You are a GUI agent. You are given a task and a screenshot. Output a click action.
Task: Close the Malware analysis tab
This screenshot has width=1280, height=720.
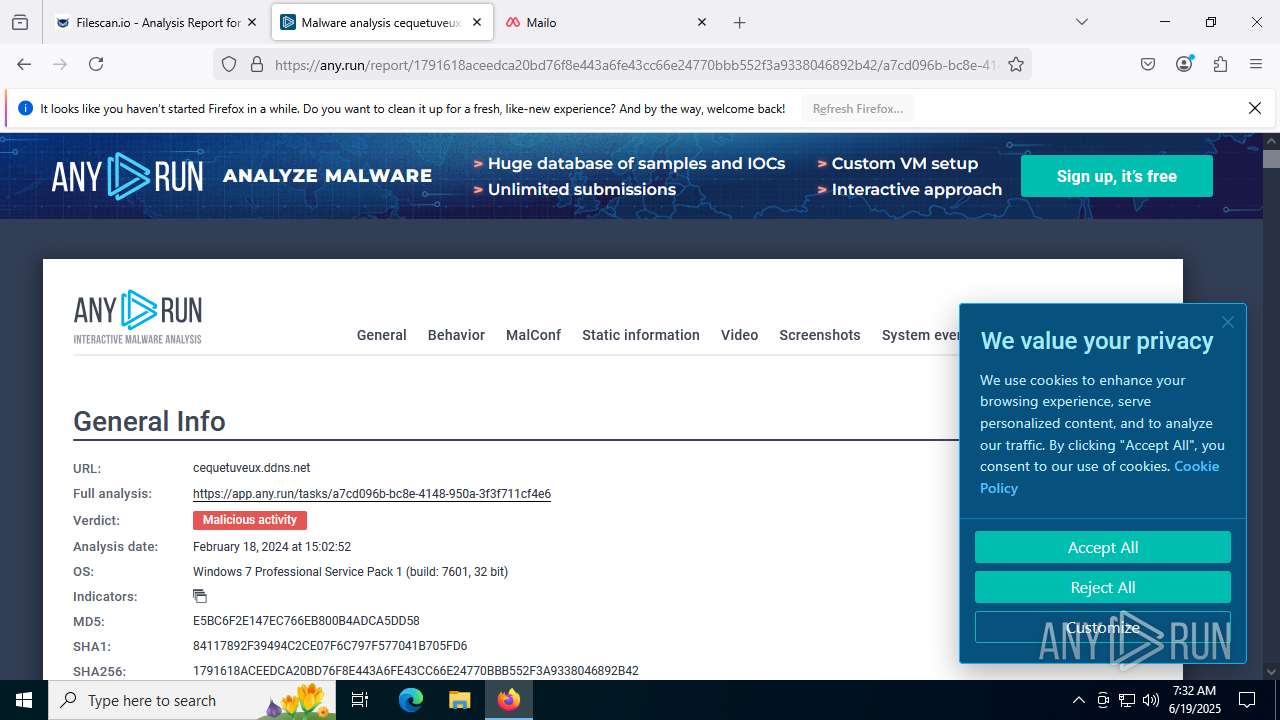pos(477,22)
